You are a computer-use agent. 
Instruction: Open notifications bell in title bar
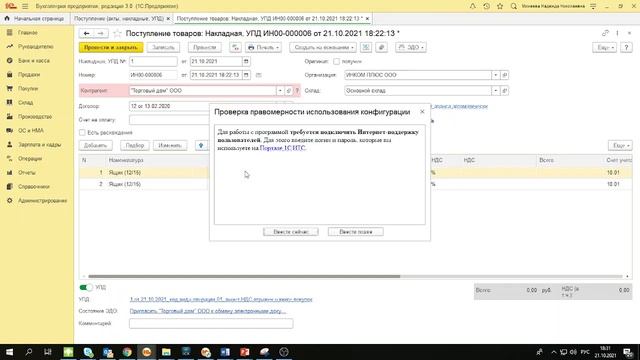click(x=472, y=6)
